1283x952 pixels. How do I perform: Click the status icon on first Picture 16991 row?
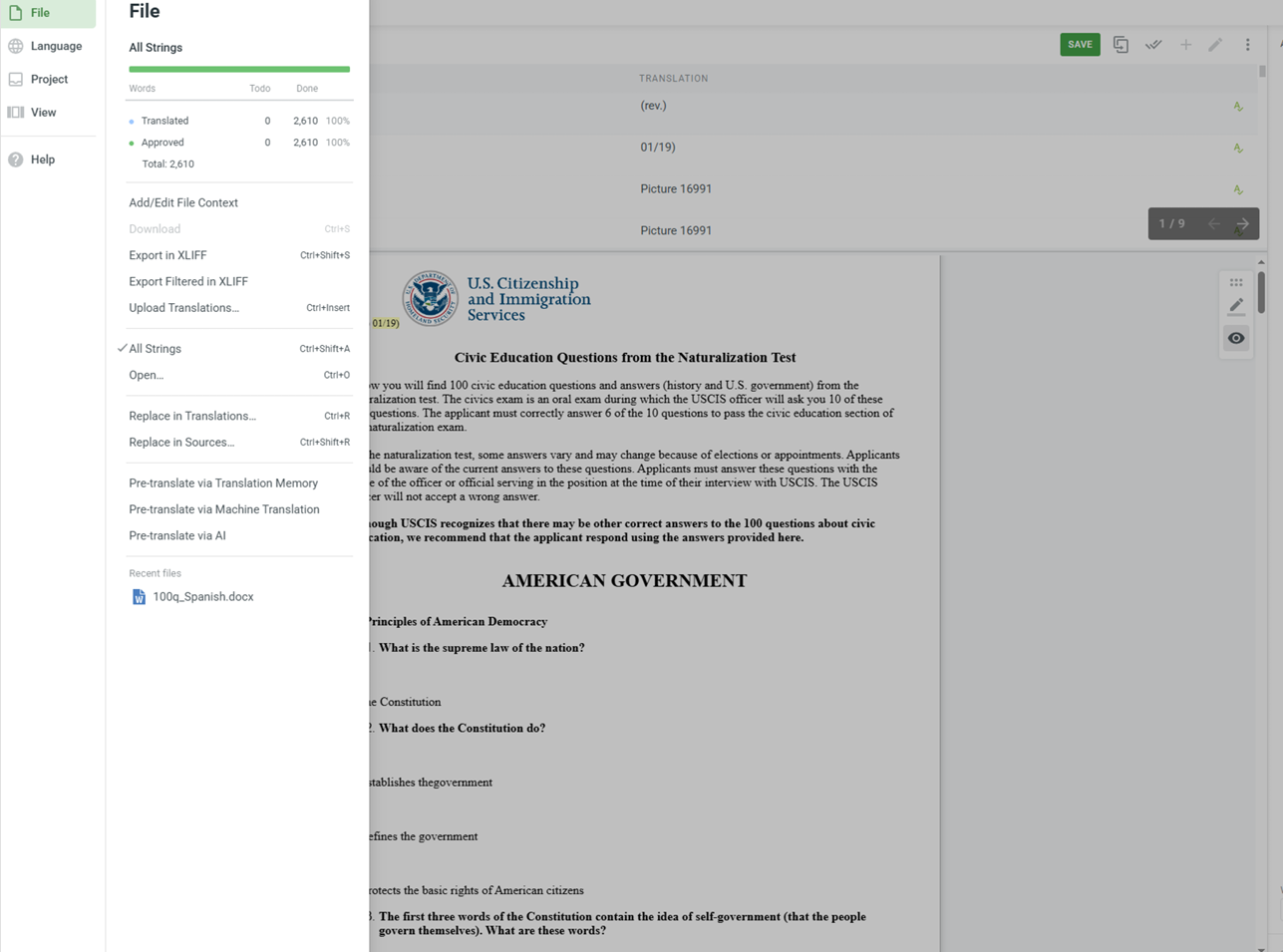pos(1238,189)
